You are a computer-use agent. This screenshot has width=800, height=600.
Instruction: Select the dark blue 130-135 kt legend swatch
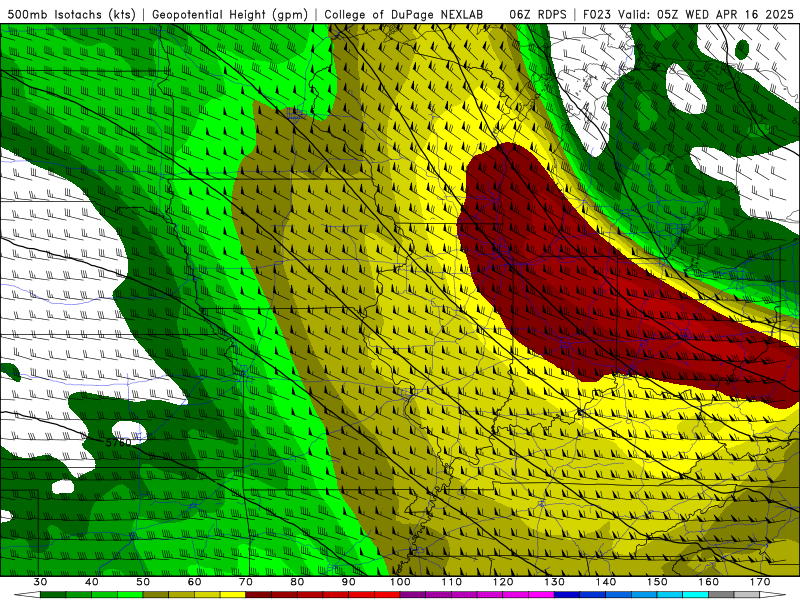tap(567, 594)
